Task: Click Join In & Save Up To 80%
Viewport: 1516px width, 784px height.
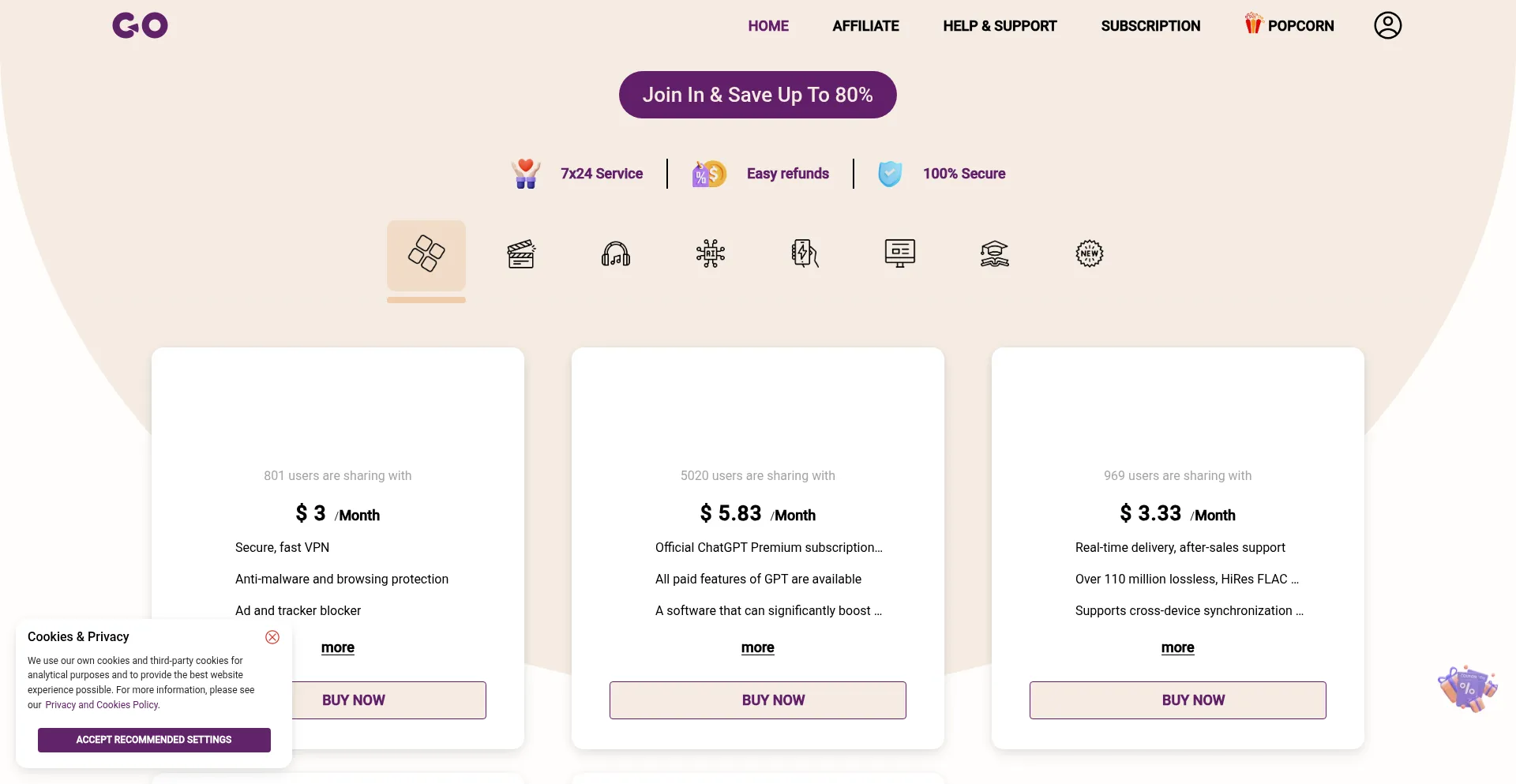Action: (x=758, y=95)
